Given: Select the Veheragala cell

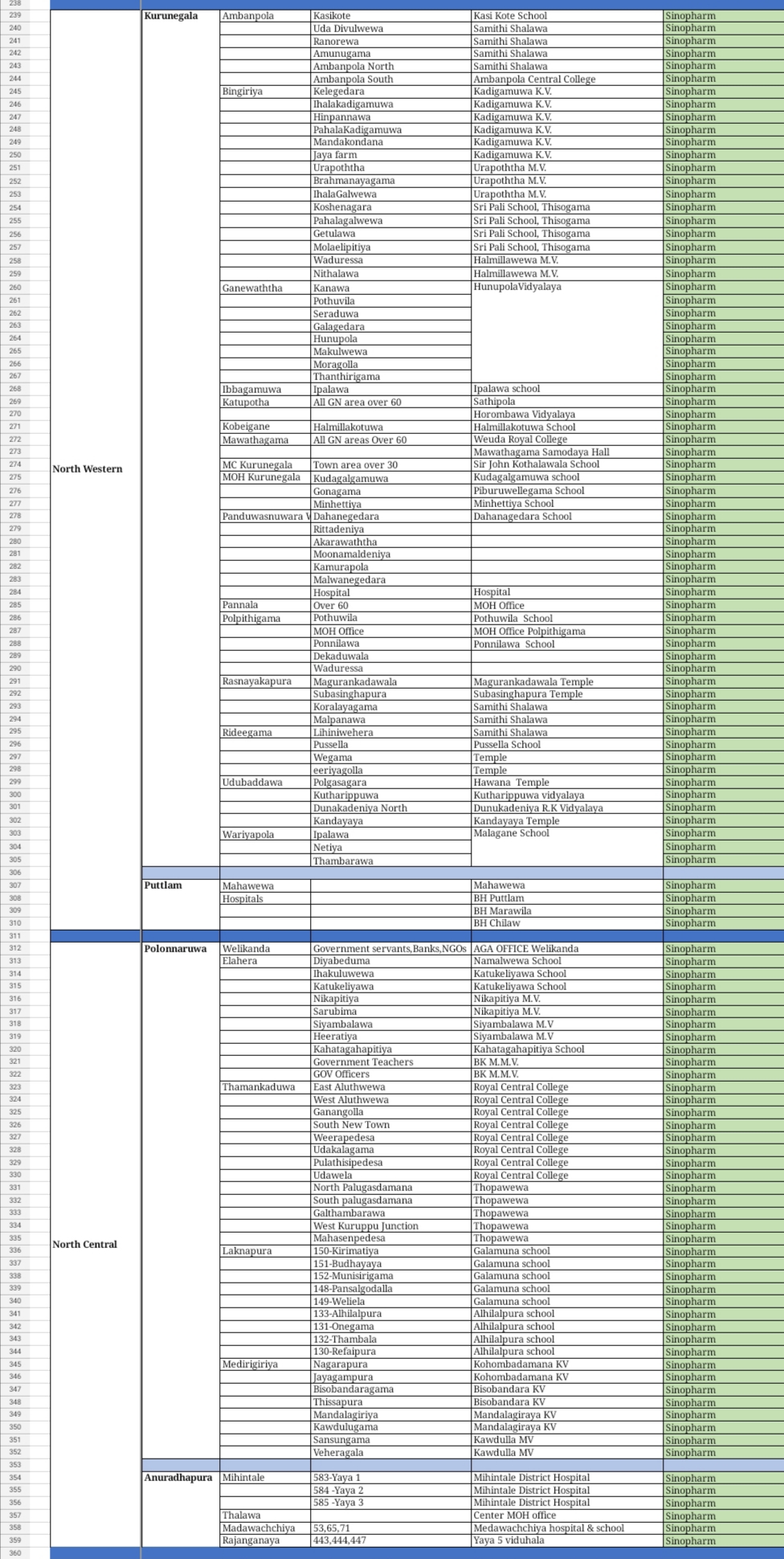Looking at the screenshot, I should click(x=391, y=1452).
